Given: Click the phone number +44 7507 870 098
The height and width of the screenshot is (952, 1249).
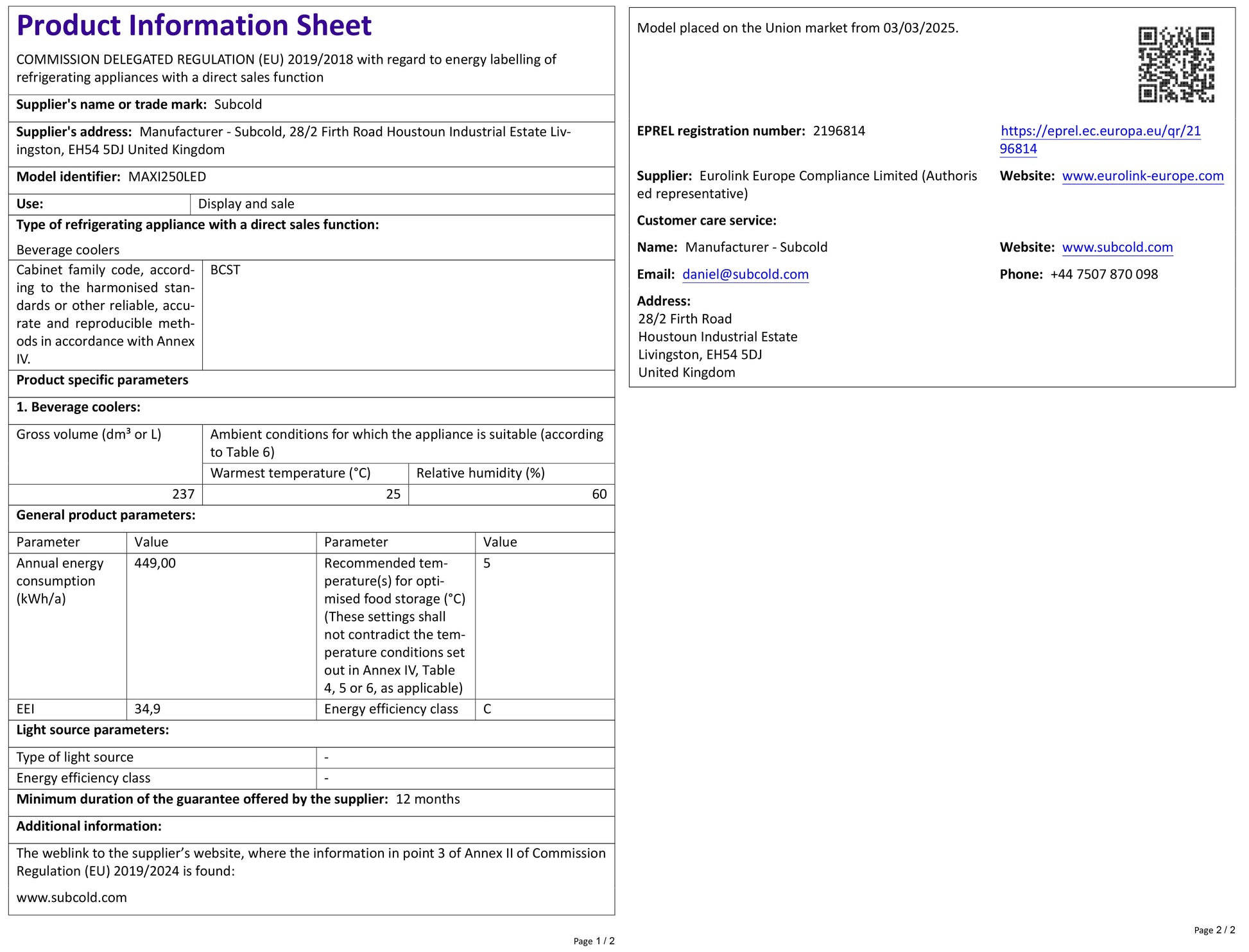Looking at the screenshot, I should (1103, 274).
